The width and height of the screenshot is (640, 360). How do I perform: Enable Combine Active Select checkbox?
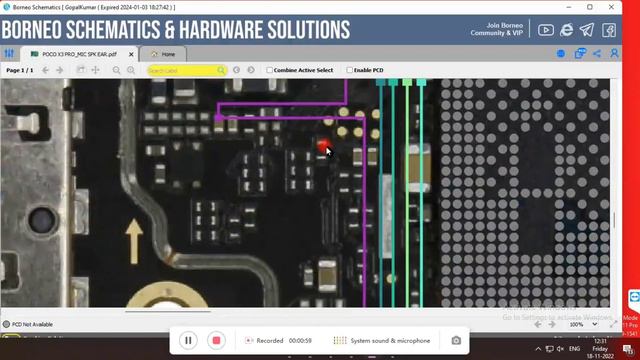click(x=269, y=70)
